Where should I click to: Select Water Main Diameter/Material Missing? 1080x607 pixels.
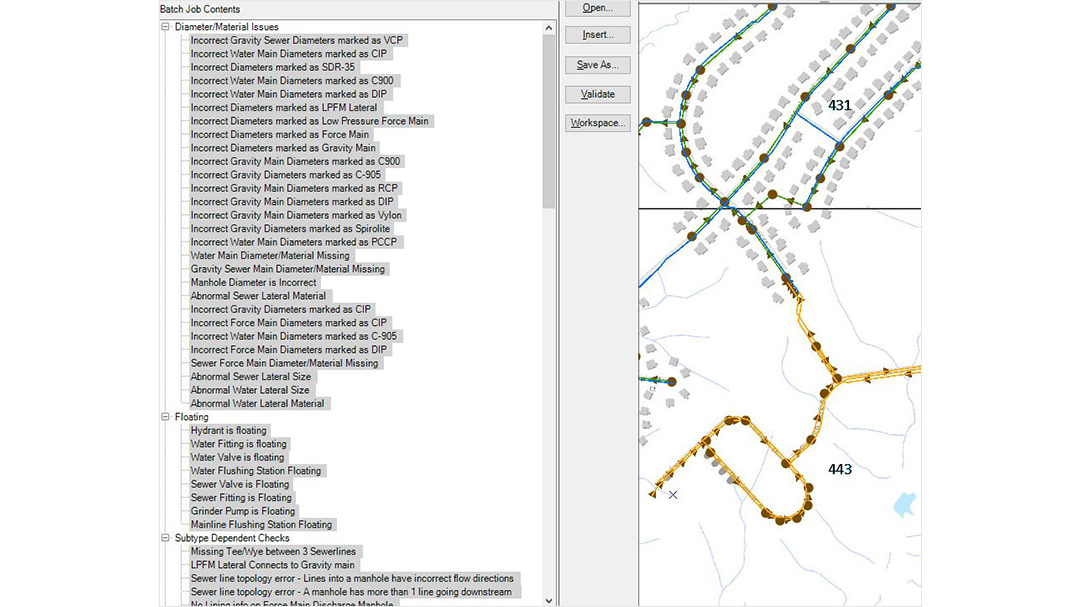point(270,256)
